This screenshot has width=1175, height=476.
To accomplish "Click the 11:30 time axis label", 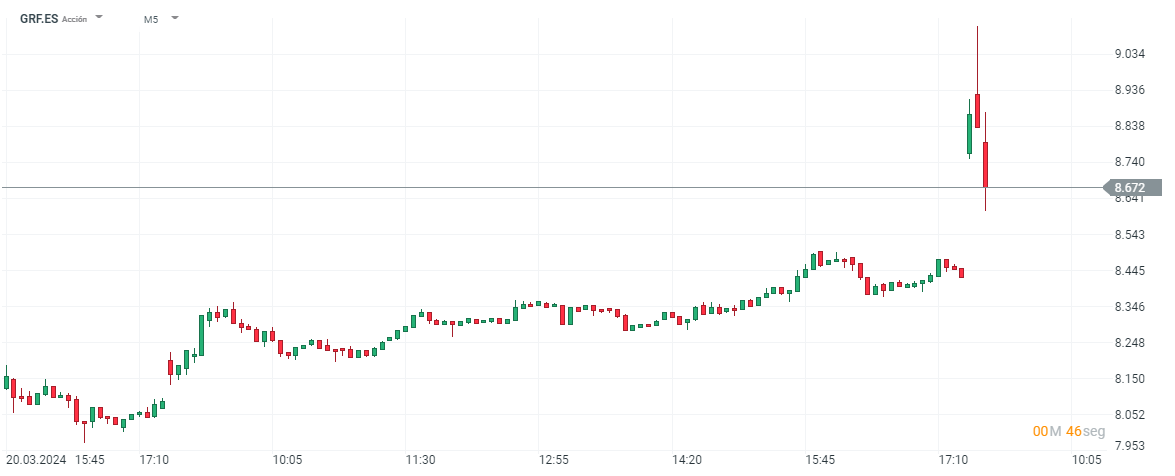I will click(x=420, y=460).
